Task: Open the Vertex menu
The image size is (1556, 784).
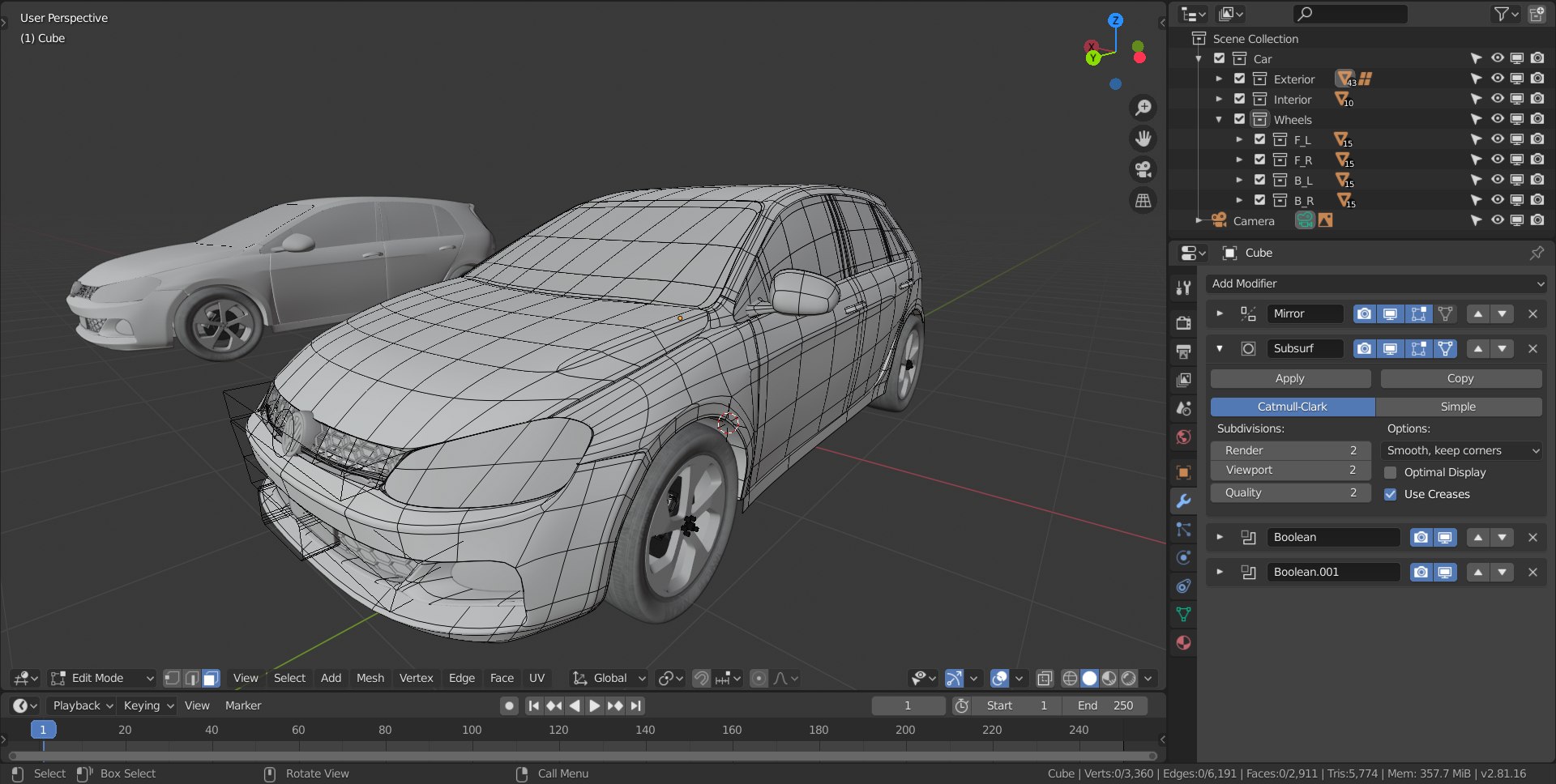Action: (x=416, y=678)
